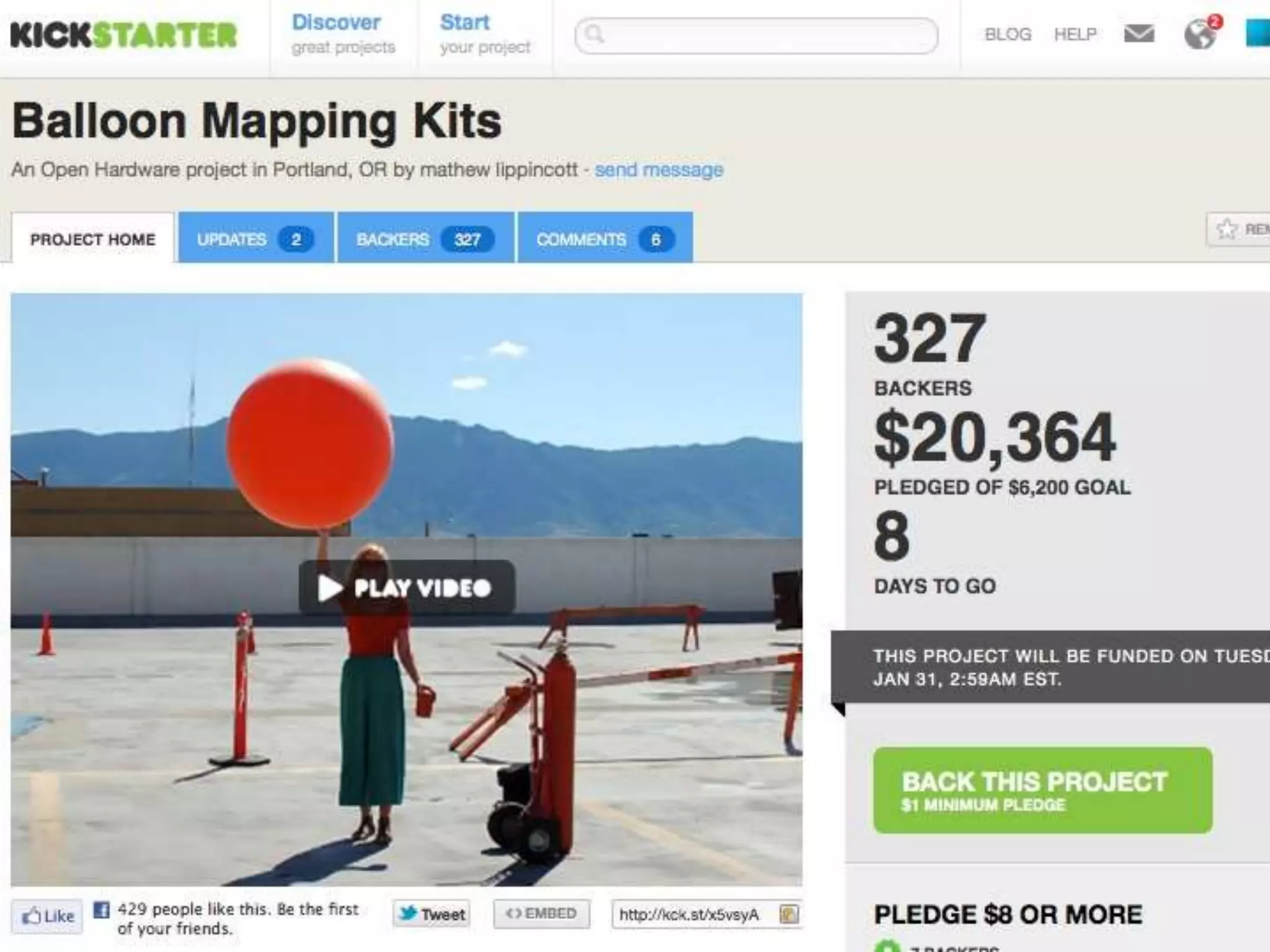This screenshot has width=1270, height=952.
Task: Click the Kickstarter logo
Action: tap(124, 35)
